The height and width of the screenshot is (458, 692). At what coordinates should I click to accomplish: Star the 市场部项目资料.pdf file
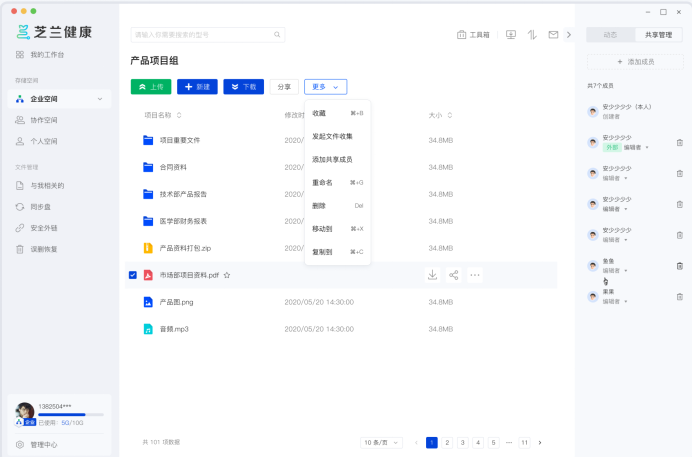[x=227, y=274]
